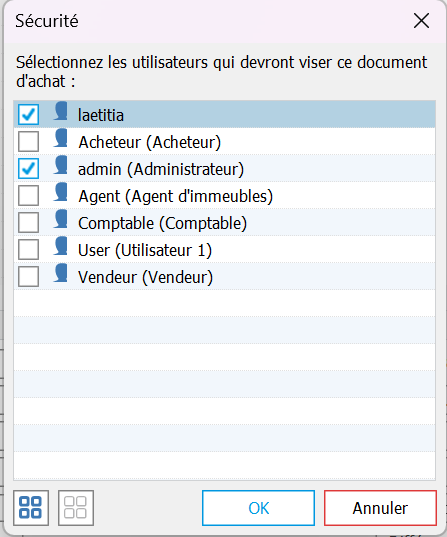447x537 pixels.
Task: Click the user icon beside Vendeur
Action: 61,273
